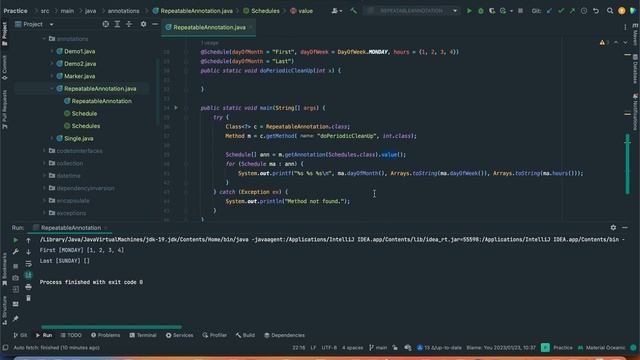
Task: Open the Problems tool window
Action: [x=105, y=336]
